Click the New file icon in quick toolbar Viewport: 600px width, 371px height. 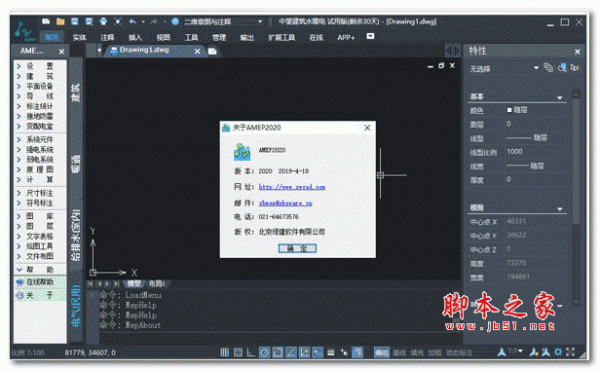[46, 21]
